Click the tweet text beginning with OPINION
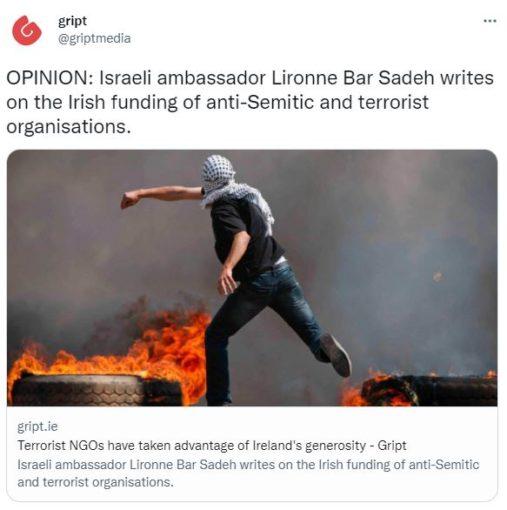 (x=250, y=102)
